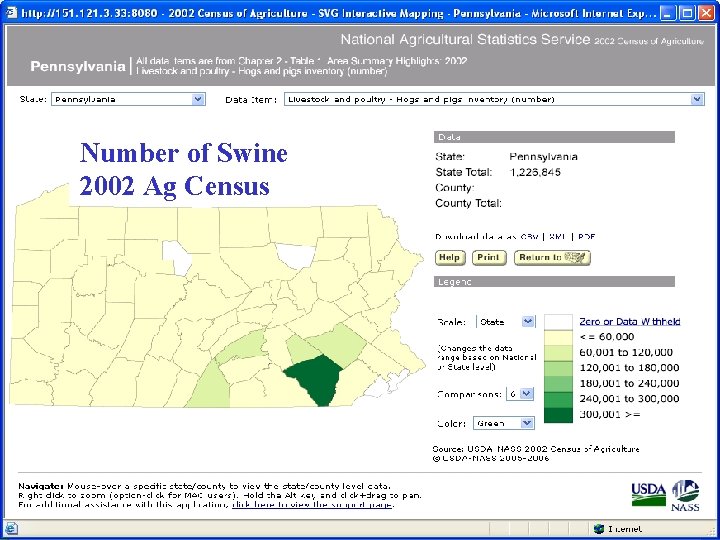
Task: Open the Comparisons dropdown showing 6
Action: pos(520,394)
